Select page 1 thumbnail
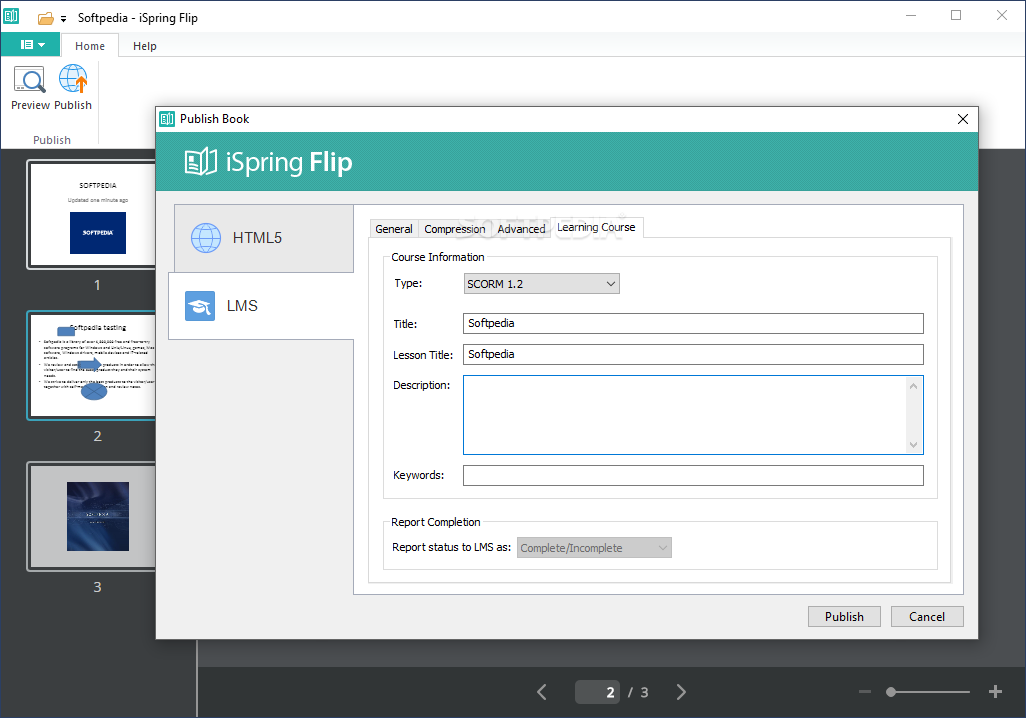This screenshot has width=1026, height=718. (x=92, y=215)
